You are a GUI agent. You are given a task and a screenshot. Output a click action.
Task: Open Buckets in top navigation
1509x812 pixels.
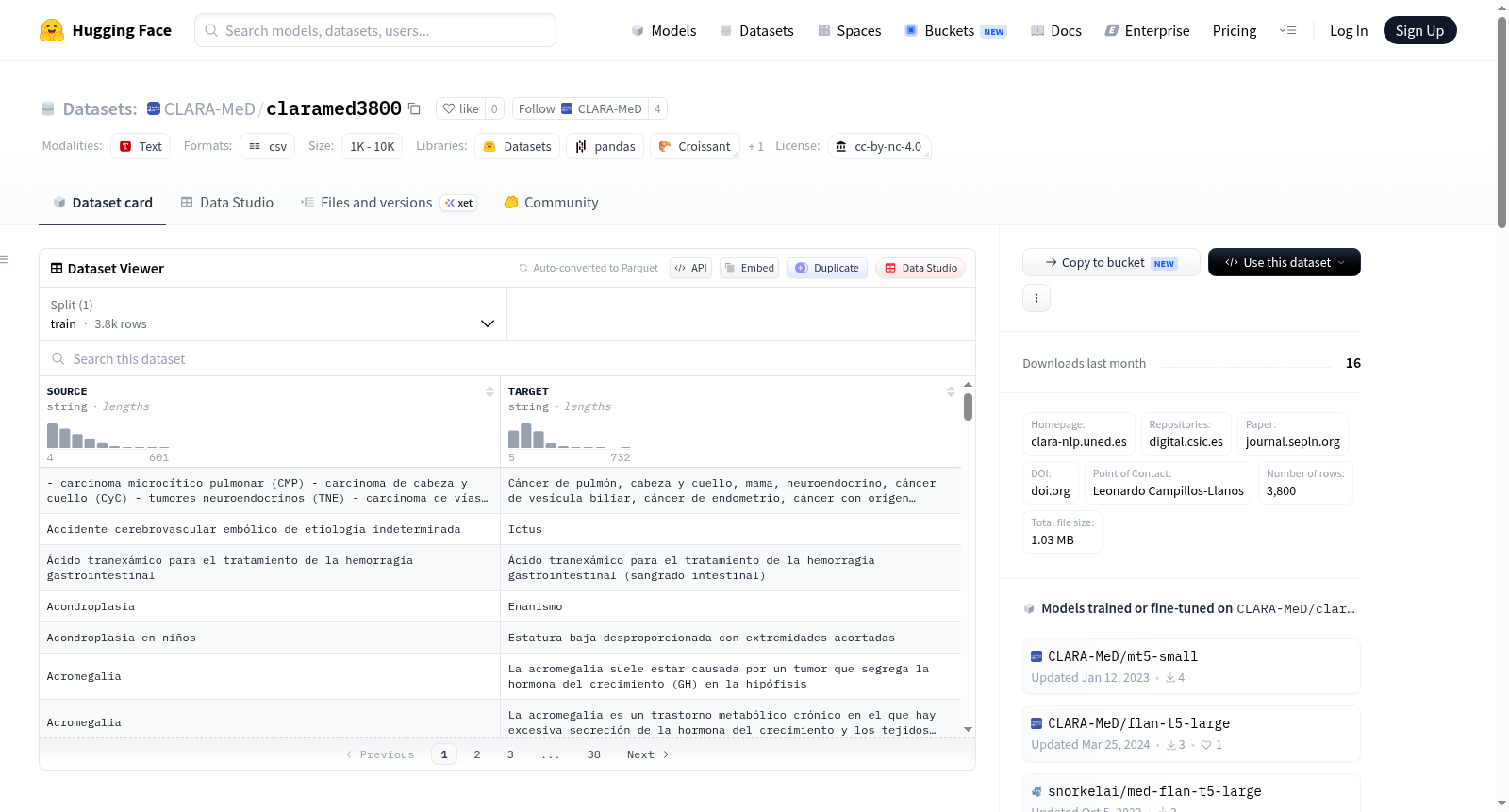[x=955, y=30]
